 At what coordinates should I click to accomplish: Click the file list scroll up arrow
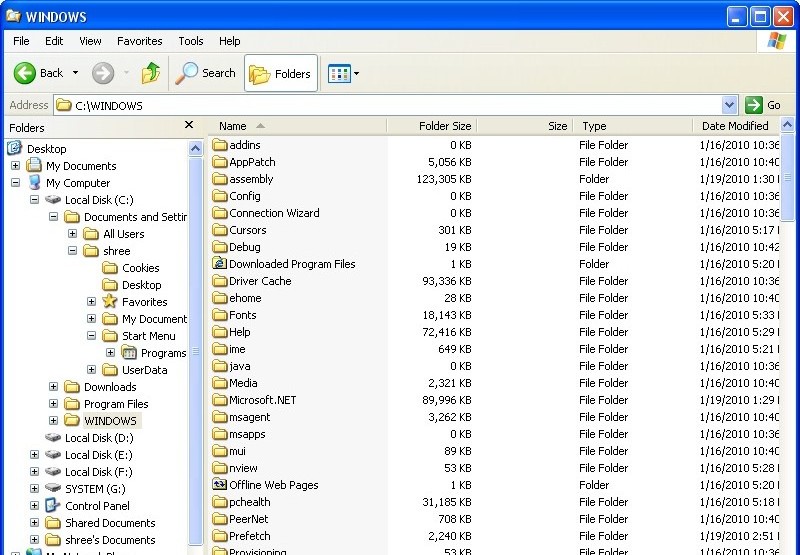(x=787, y=124)
